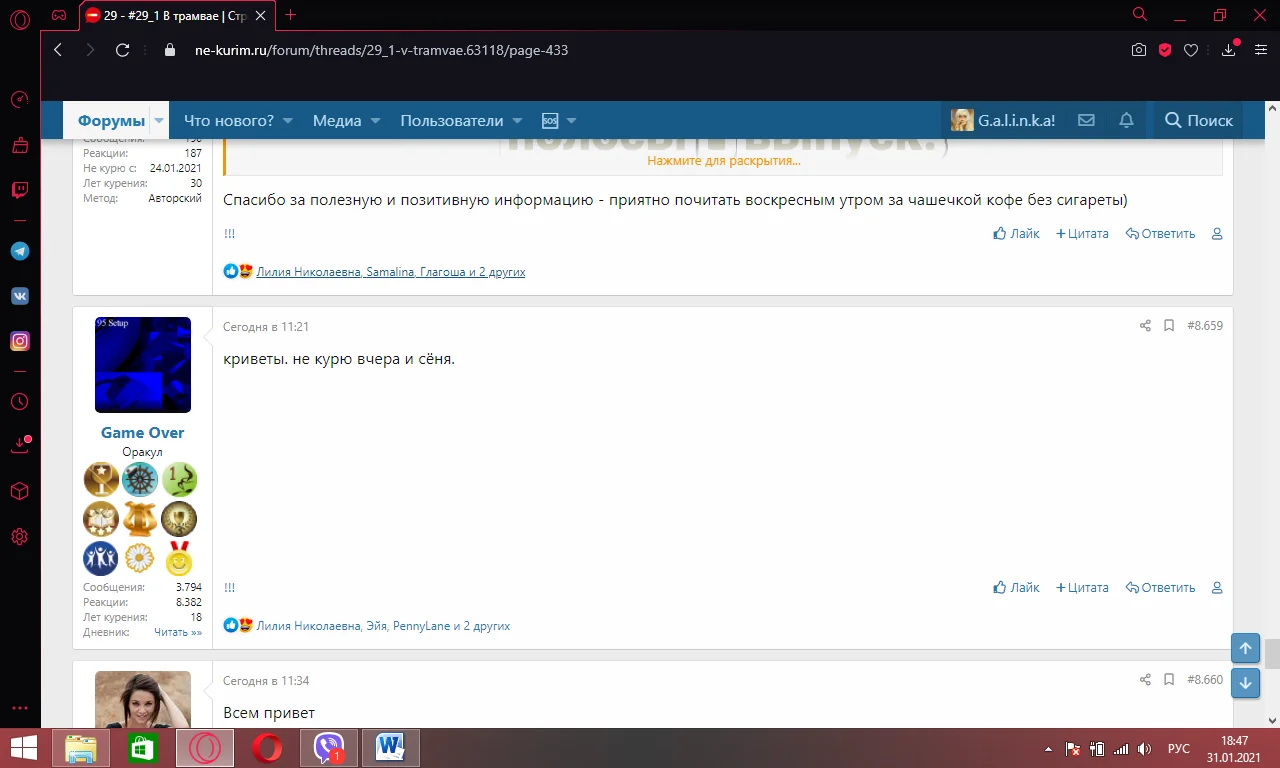Open permalink #8.659
This screenshot has width=1280, height=768.
[1205, 326]
